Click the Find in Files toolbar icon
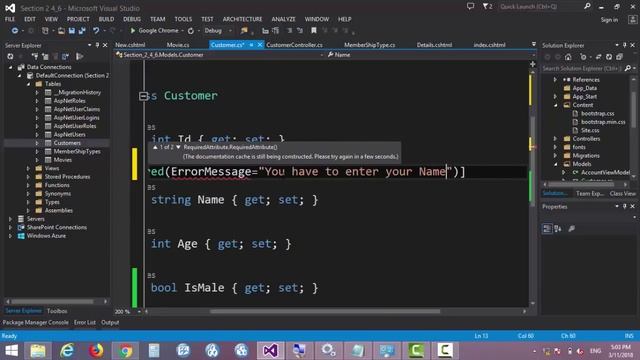Screen dimensions: 640x360 244,31
